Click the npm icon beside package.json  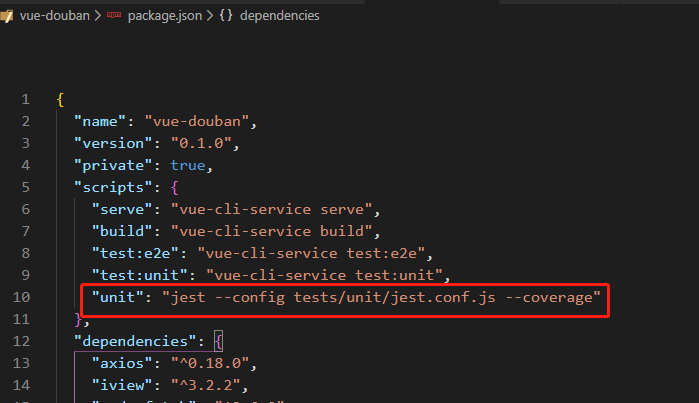coord(114,15)
